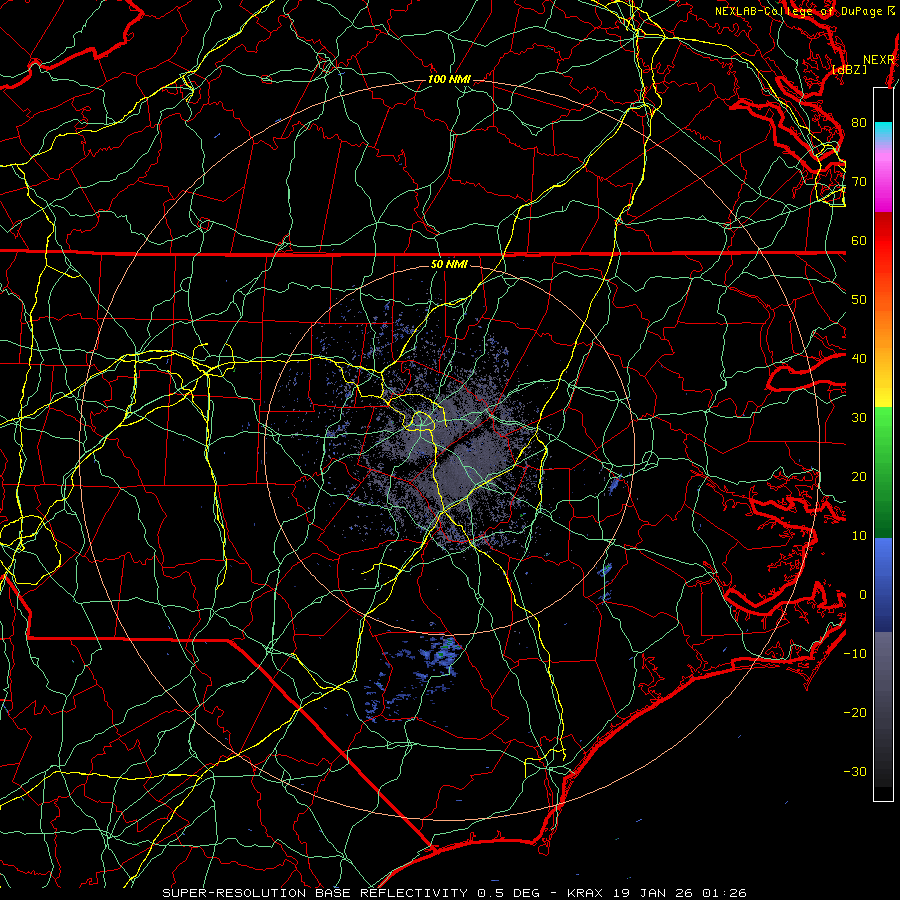Click the 20 value on the dBZ scale

click(859, 477)
